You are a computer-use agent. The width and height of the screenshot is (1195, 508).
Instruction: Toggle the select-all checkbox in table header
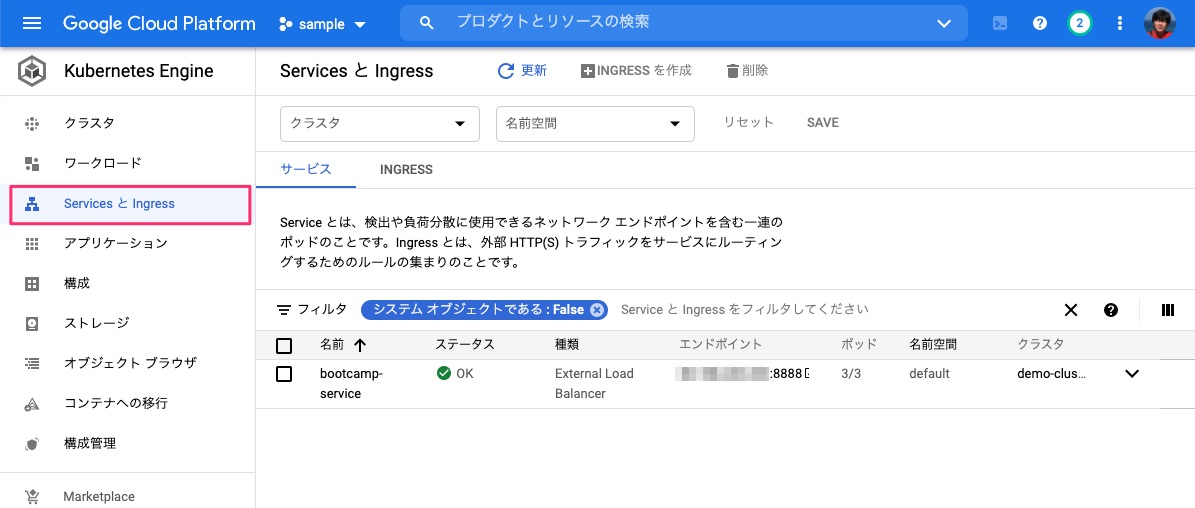point(284,346)
